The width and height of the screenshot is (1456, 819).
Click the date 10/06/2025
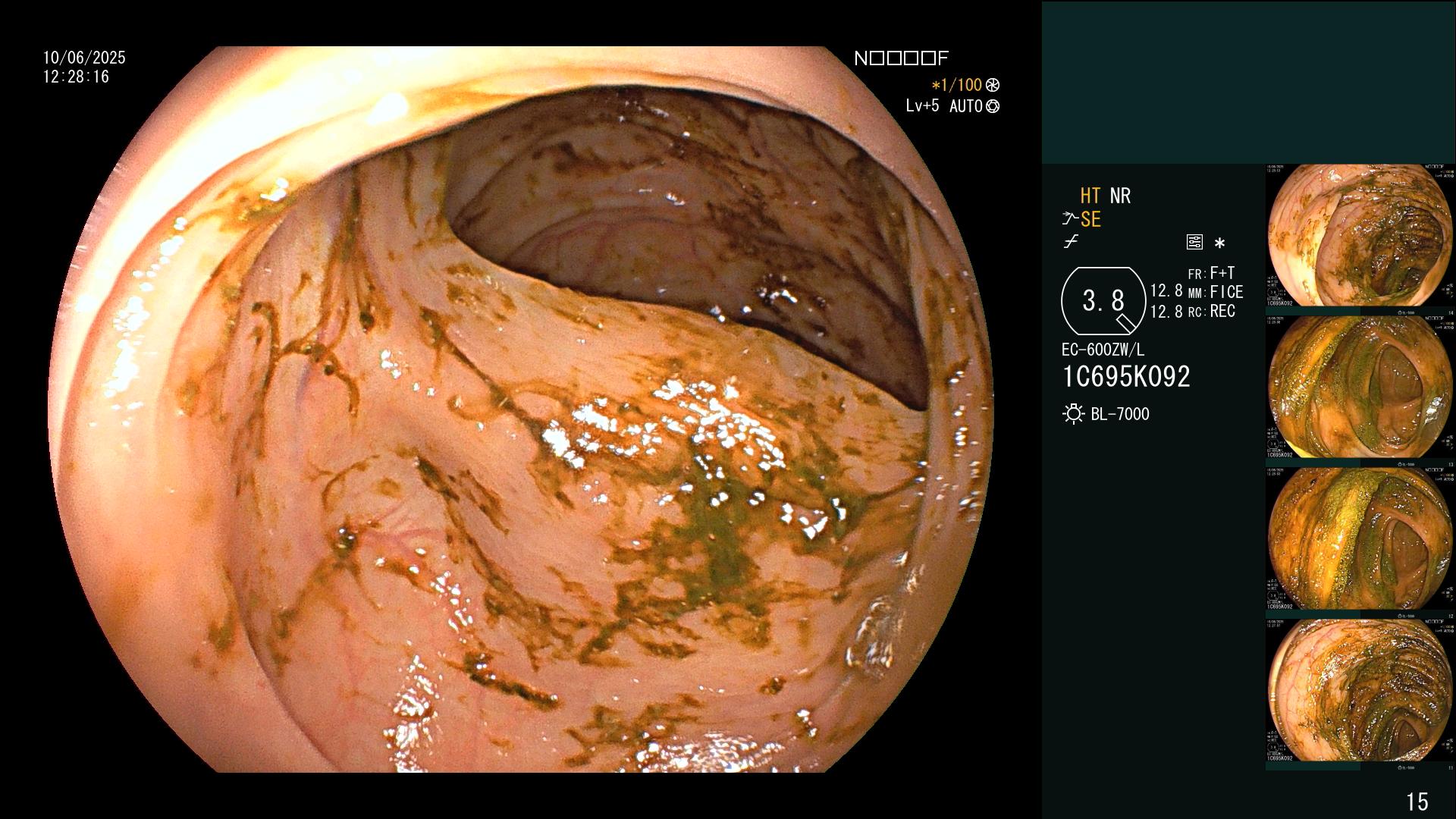click(84, 58)
